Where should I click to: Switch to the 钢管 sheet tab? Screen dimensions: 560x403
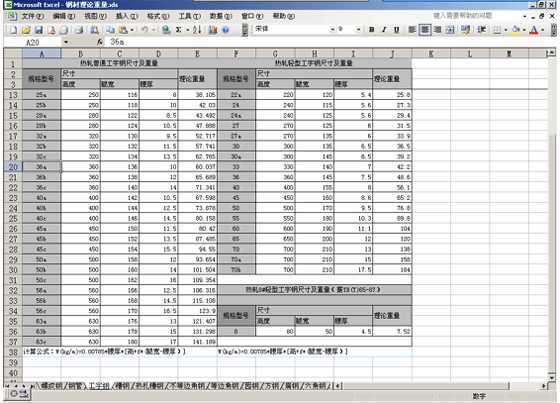75,386
